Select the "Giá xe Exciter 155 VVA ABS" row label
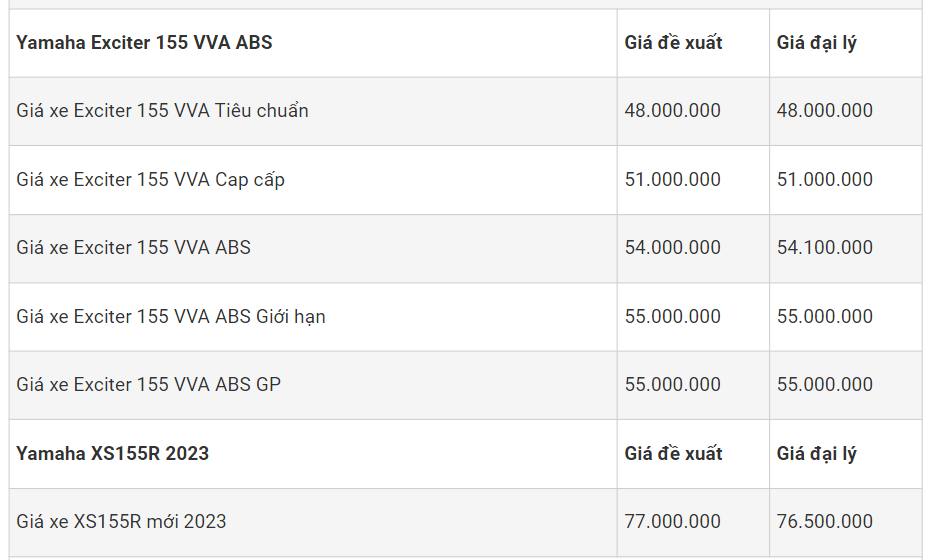 [x=133, y=248]
